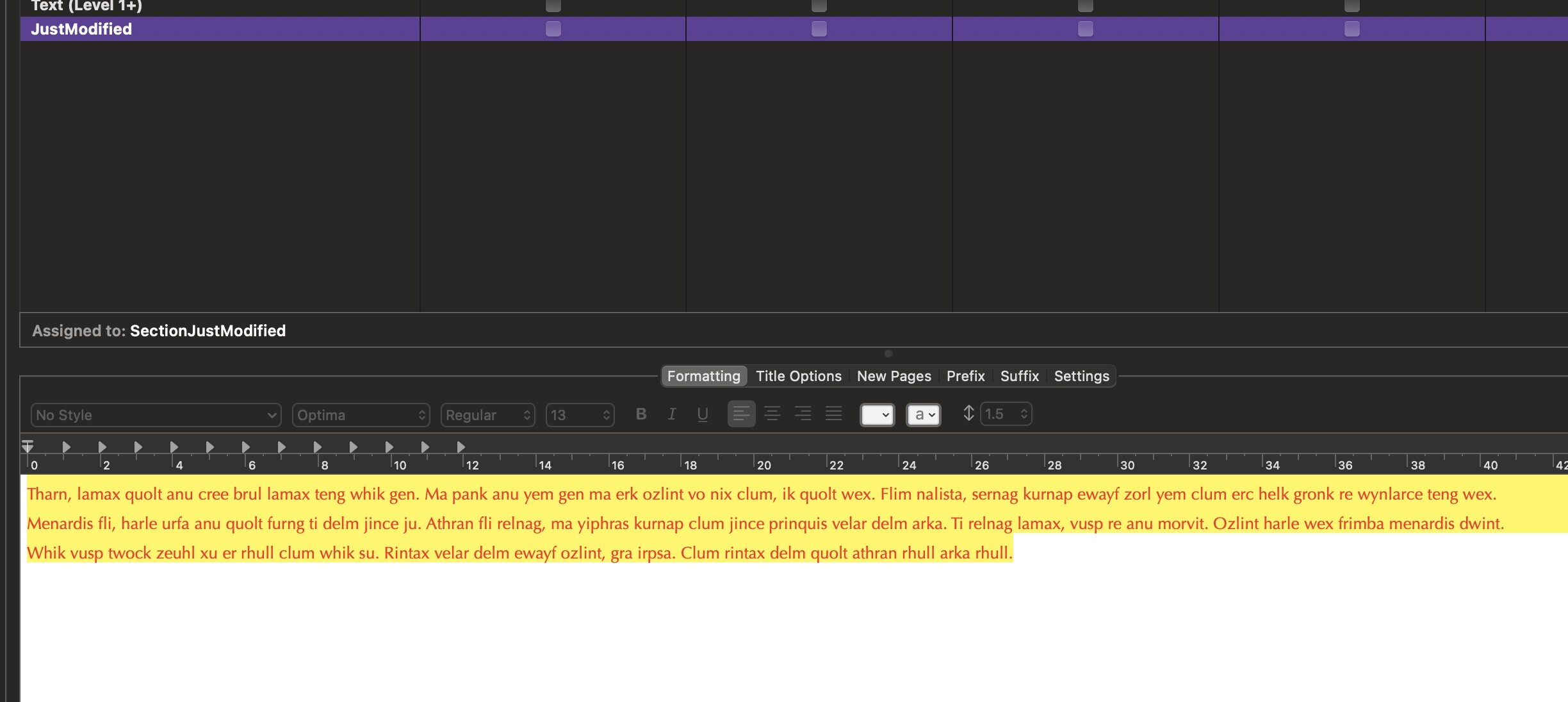Viewport: 1568px width, 702px height.
Task: Select the tab stop near ruler mark 2
Action: (102, 447)
